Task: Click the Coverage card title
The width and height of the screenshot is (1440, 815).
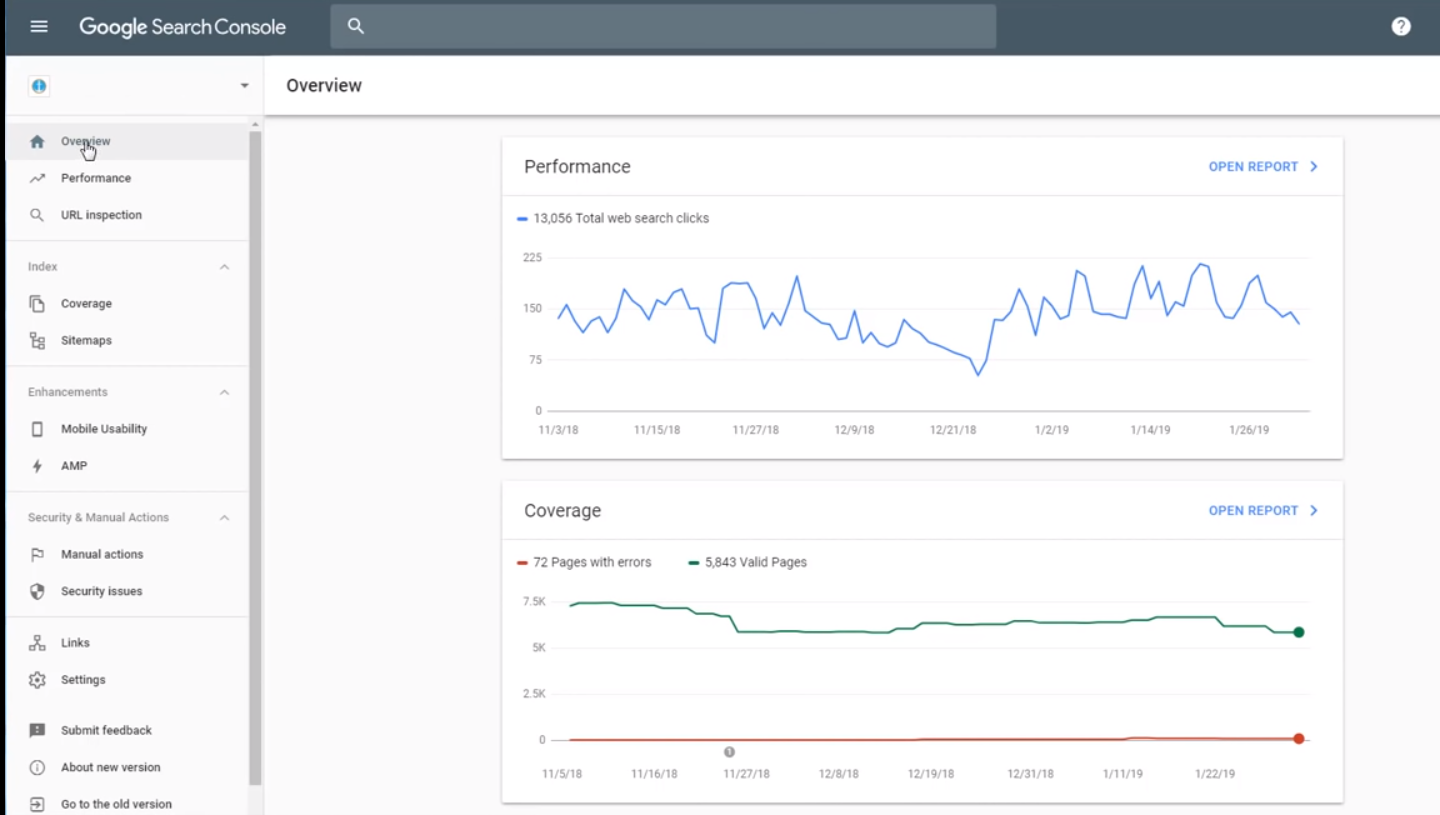Action: pyautogui.click(x=562, y=511)
